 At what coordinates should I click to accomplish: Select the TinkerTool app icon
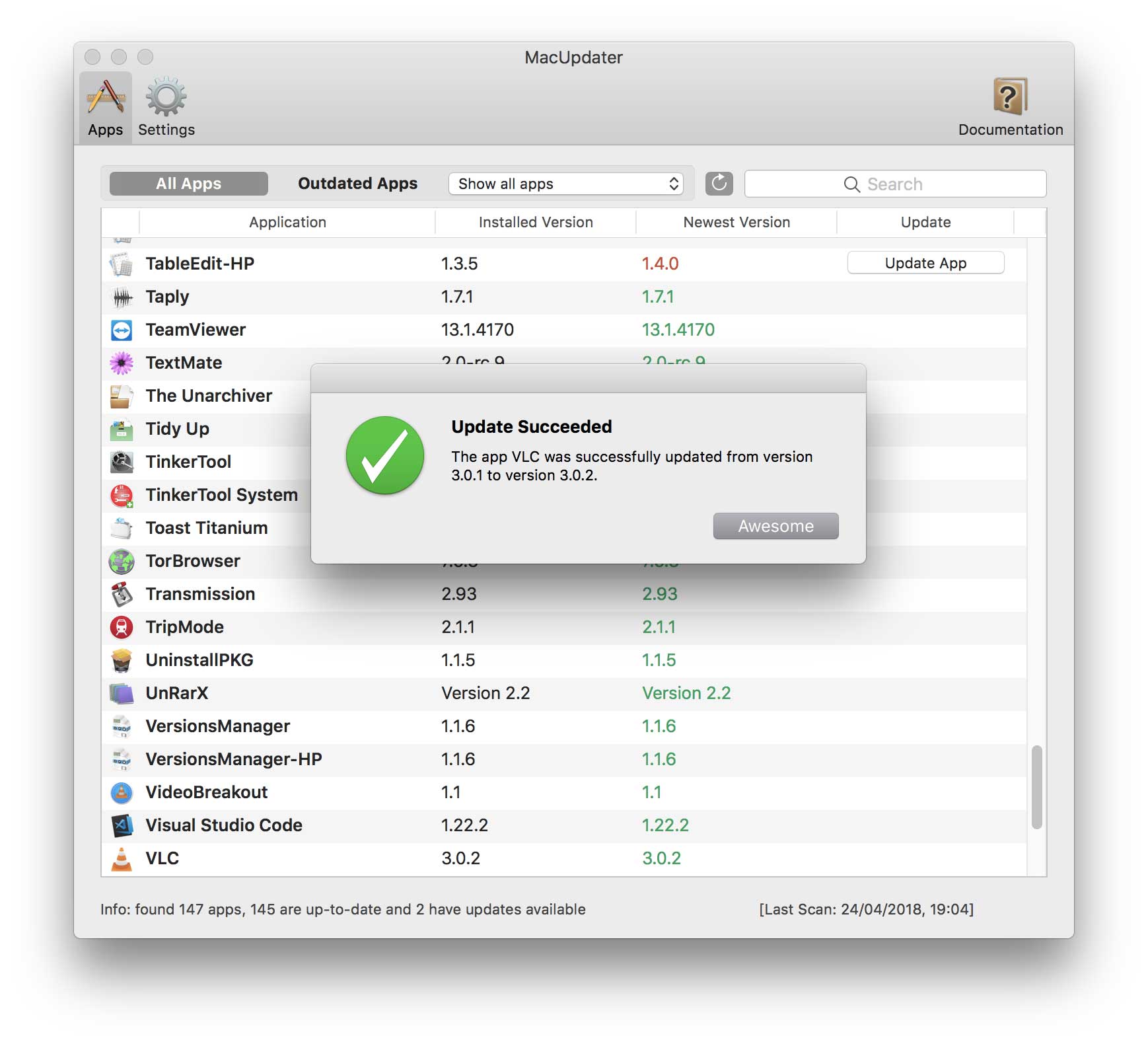pos(122,462)
